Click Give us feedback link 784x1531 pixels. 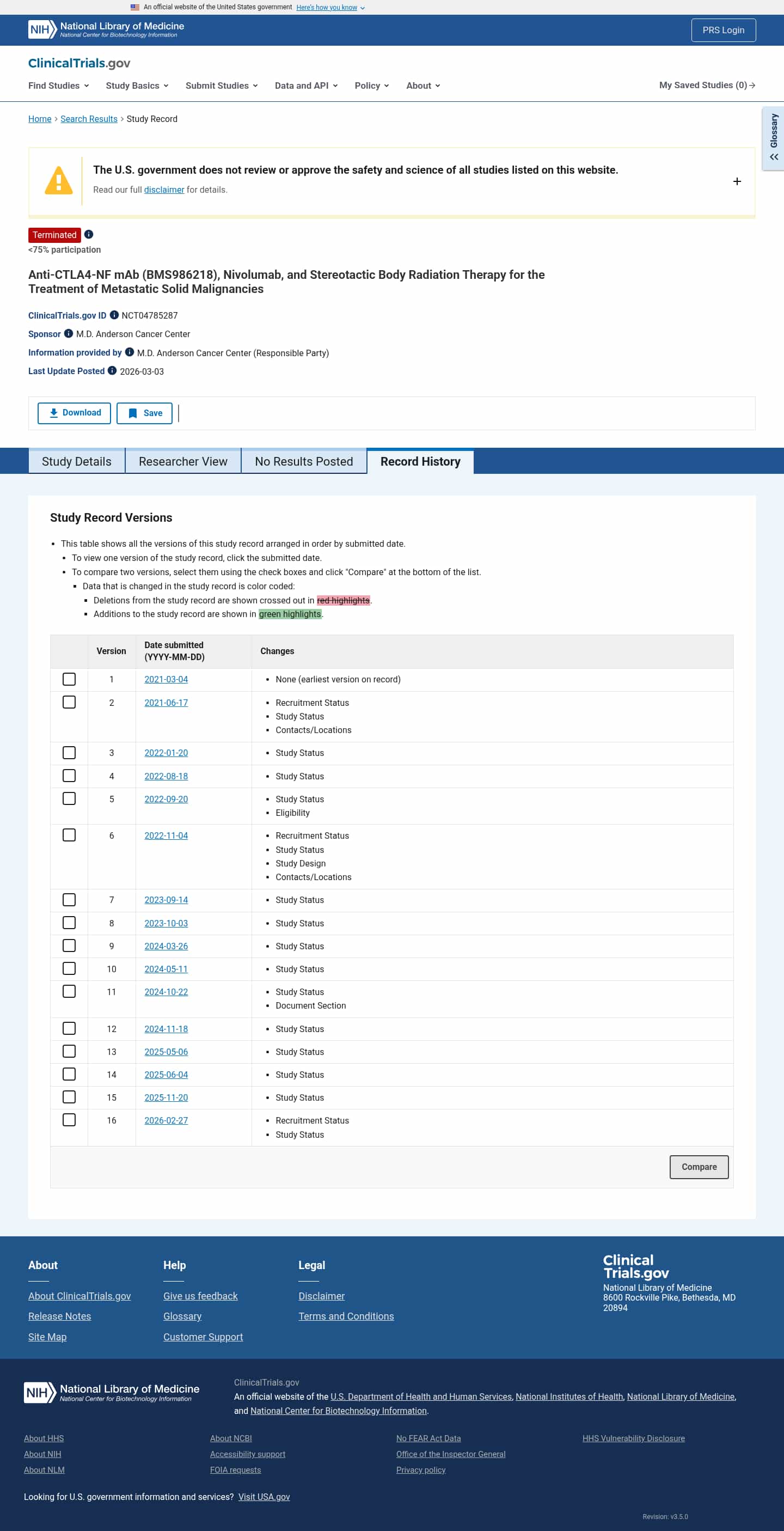point(200,1296)
